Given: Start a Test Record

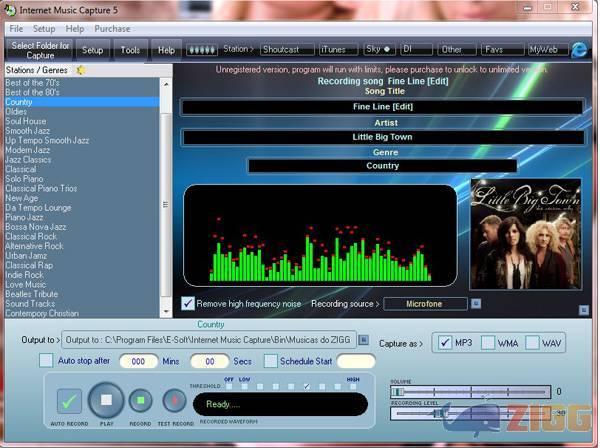Looking at the screenshot, I should point(176,402).
